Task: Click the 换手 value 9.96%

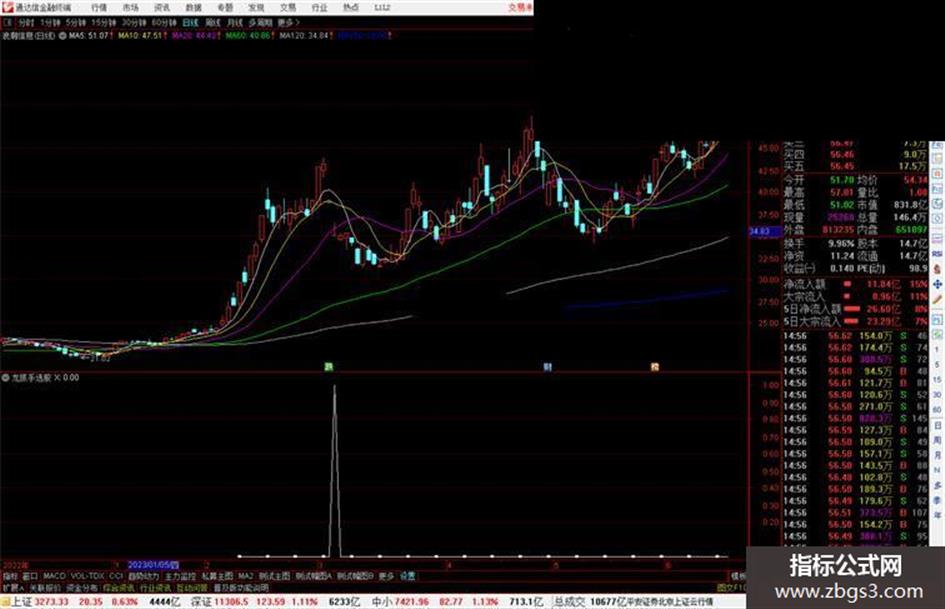Action: coord(841,244)
